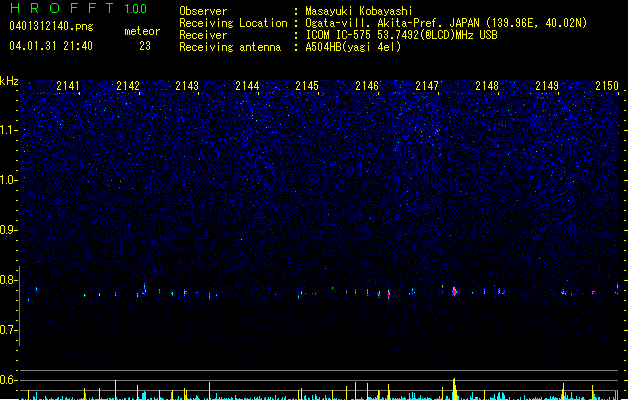Click the ICOM IC-575 53.7492 MHz USB text
Viewport: 629px width, 400px height.
tap(401, 35)
